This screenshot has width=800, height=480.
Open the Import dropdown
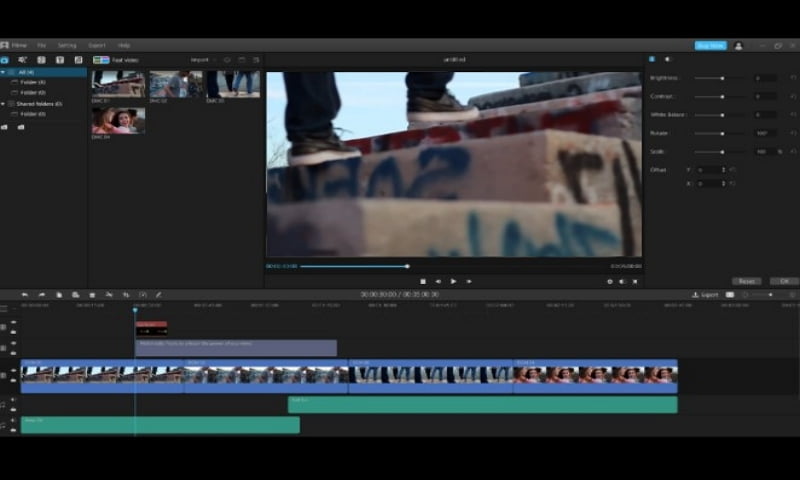(203, 60)
